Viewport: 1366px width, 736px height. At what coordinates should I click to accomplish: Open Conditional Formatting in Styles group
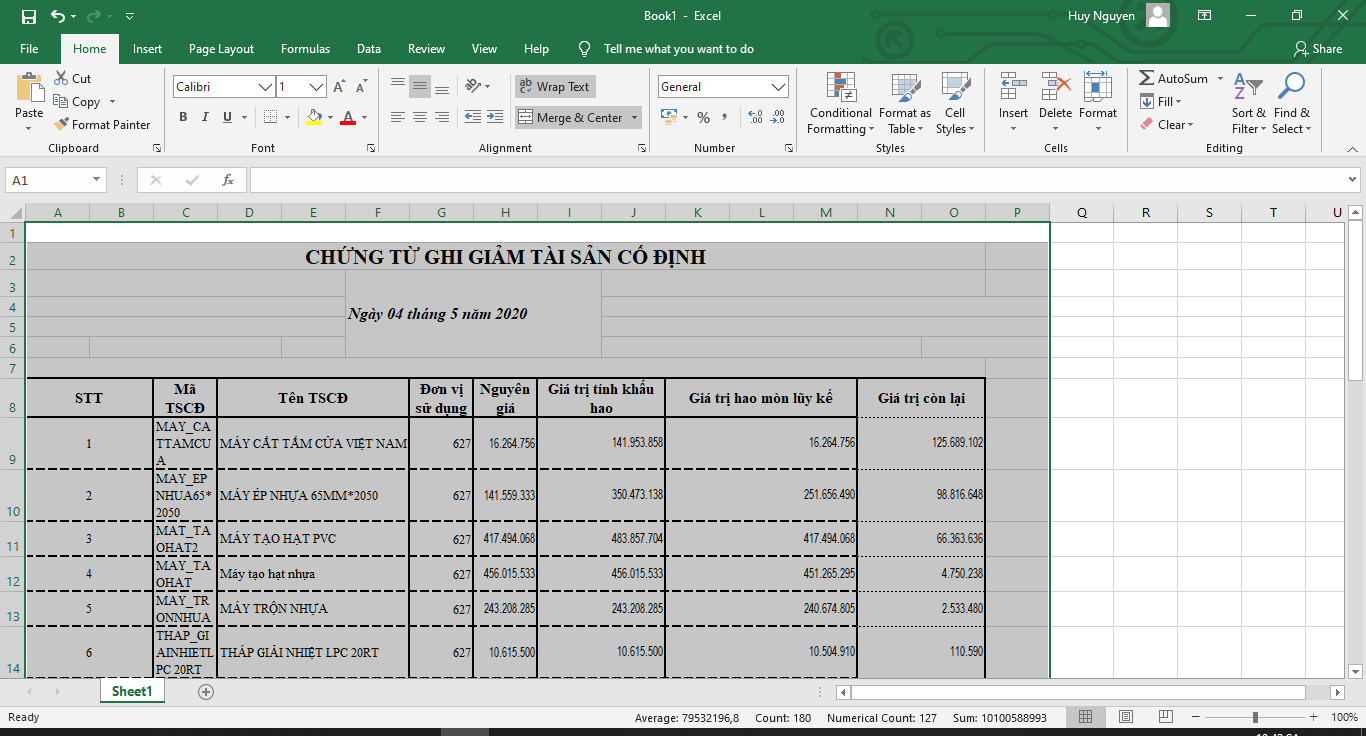point(840,104)
